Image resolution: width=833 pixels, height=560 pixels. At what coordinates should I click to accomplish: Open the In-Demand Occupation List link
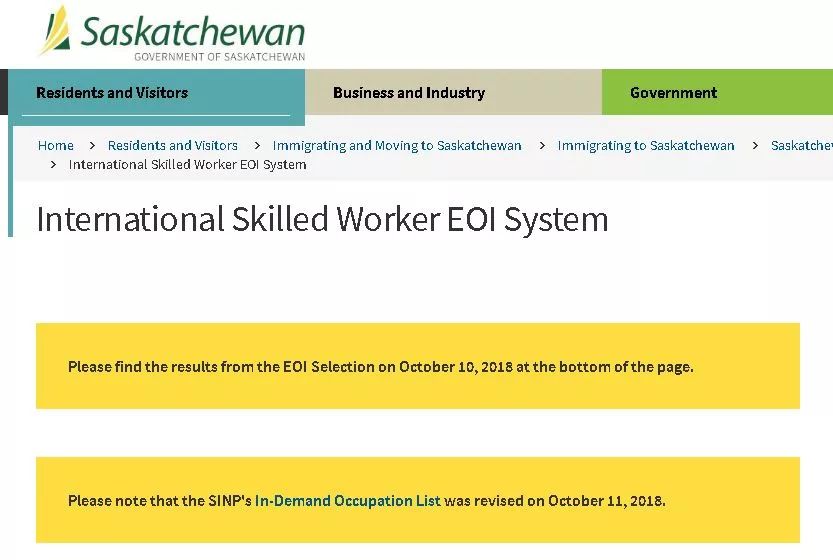(x=347, y=501)
